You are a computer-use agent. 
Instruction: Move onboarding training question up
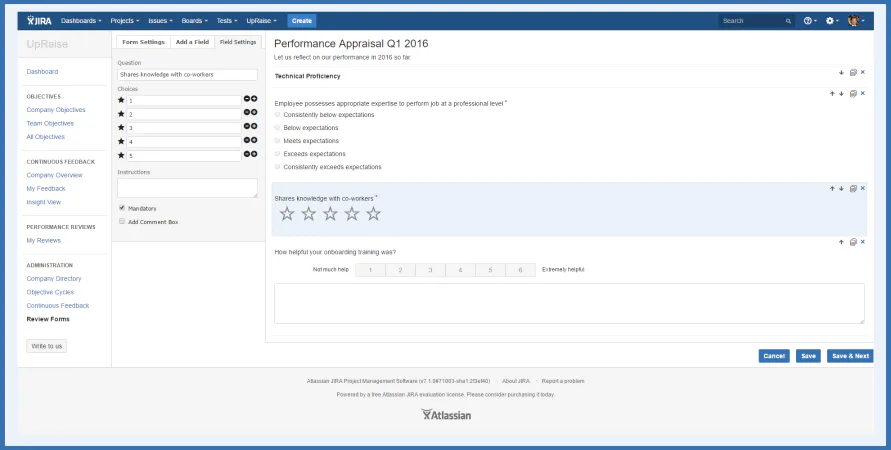pyautogui.click(x=842, y=242)
